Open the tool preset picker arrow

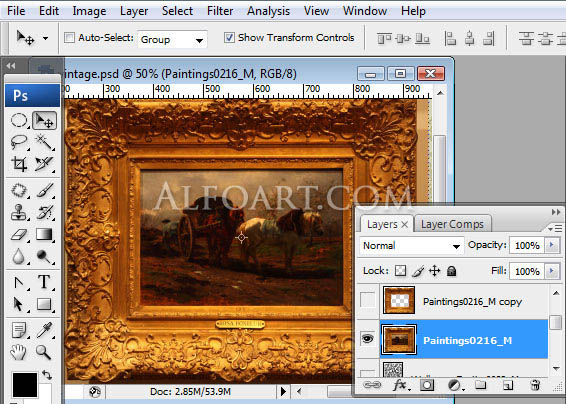(45, 38)
